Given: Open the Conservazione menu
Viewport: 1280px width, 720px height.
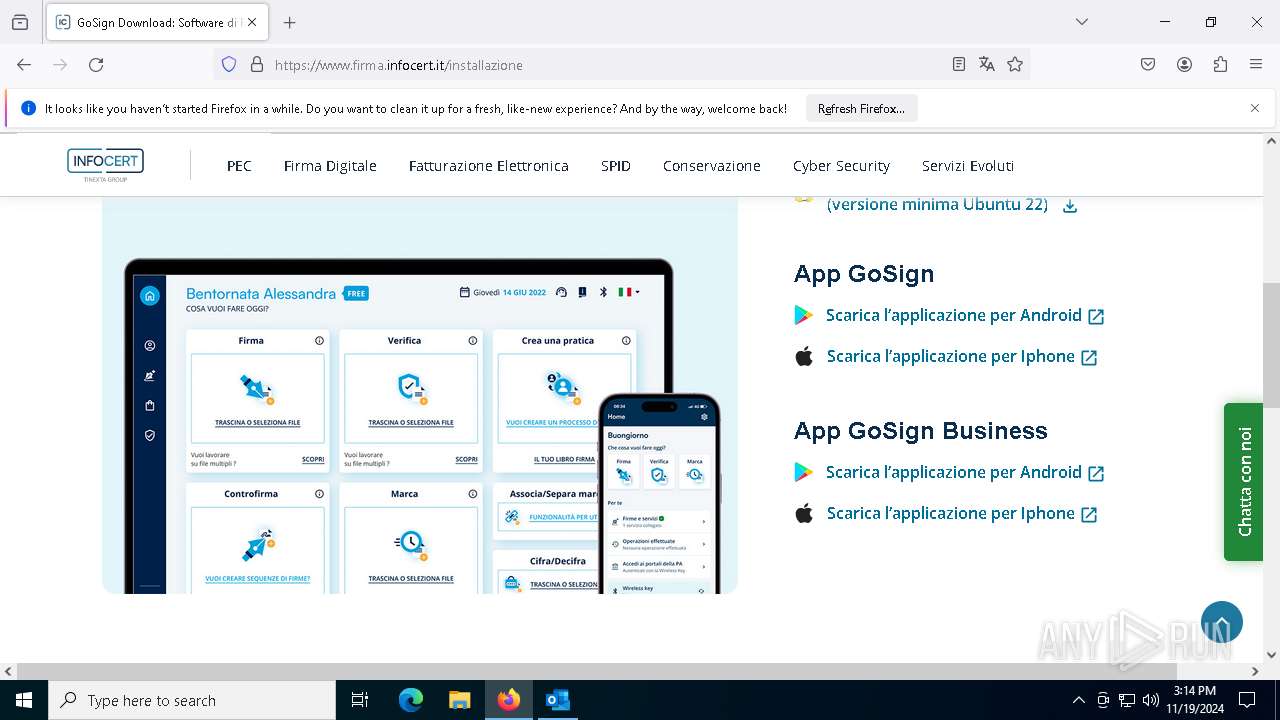Looking at the screenshot, I should click(x=712, y=166).
